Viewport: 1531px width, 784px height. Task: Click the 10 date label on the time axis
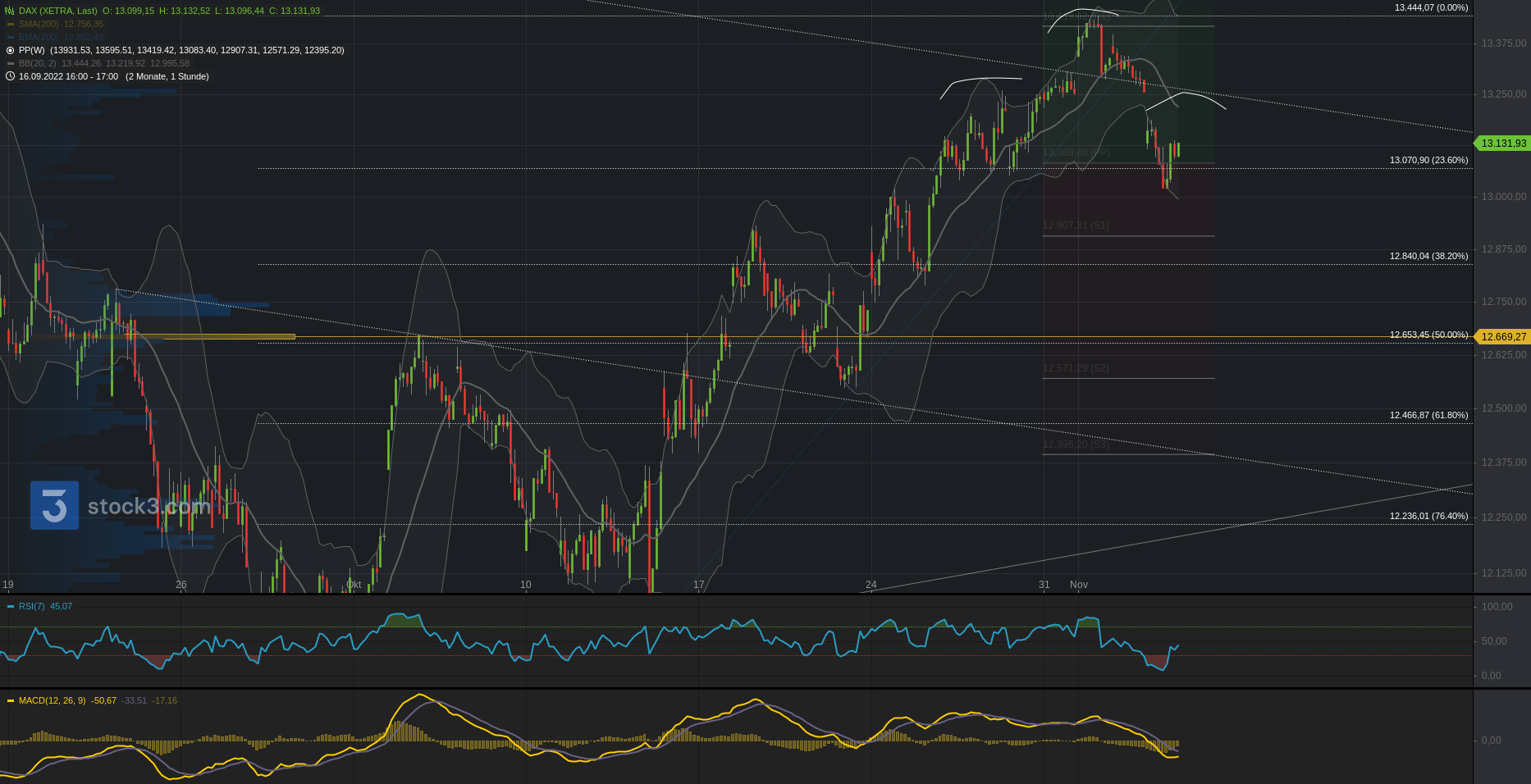click(x=526, y=585)
